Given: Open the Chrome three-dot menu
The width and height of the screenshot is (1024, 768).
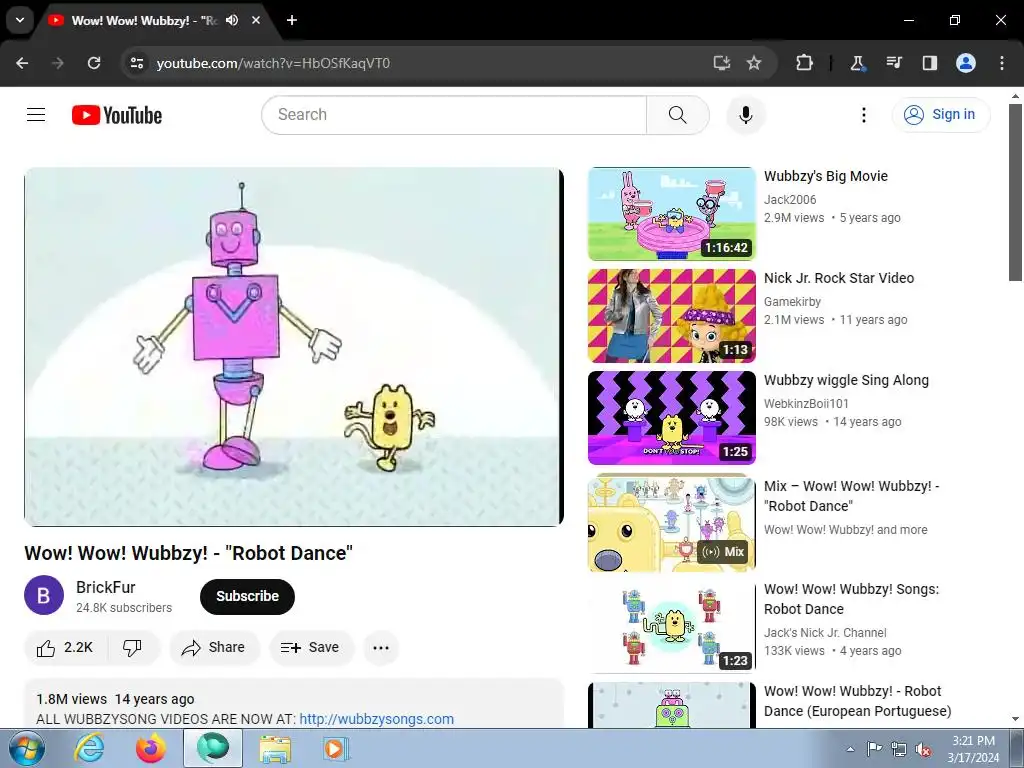Looking at the screenshot, I should click(1001, 63).
